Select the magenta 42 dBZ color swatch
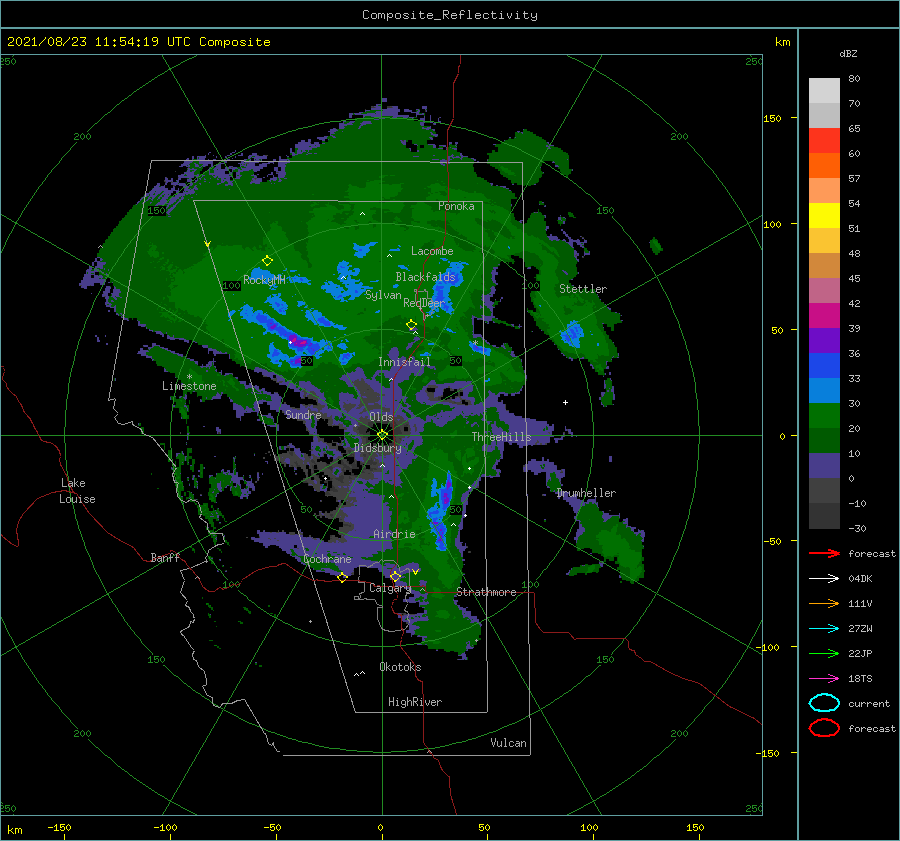Viewport: 900px width, 841px height. tap(824, 316)
